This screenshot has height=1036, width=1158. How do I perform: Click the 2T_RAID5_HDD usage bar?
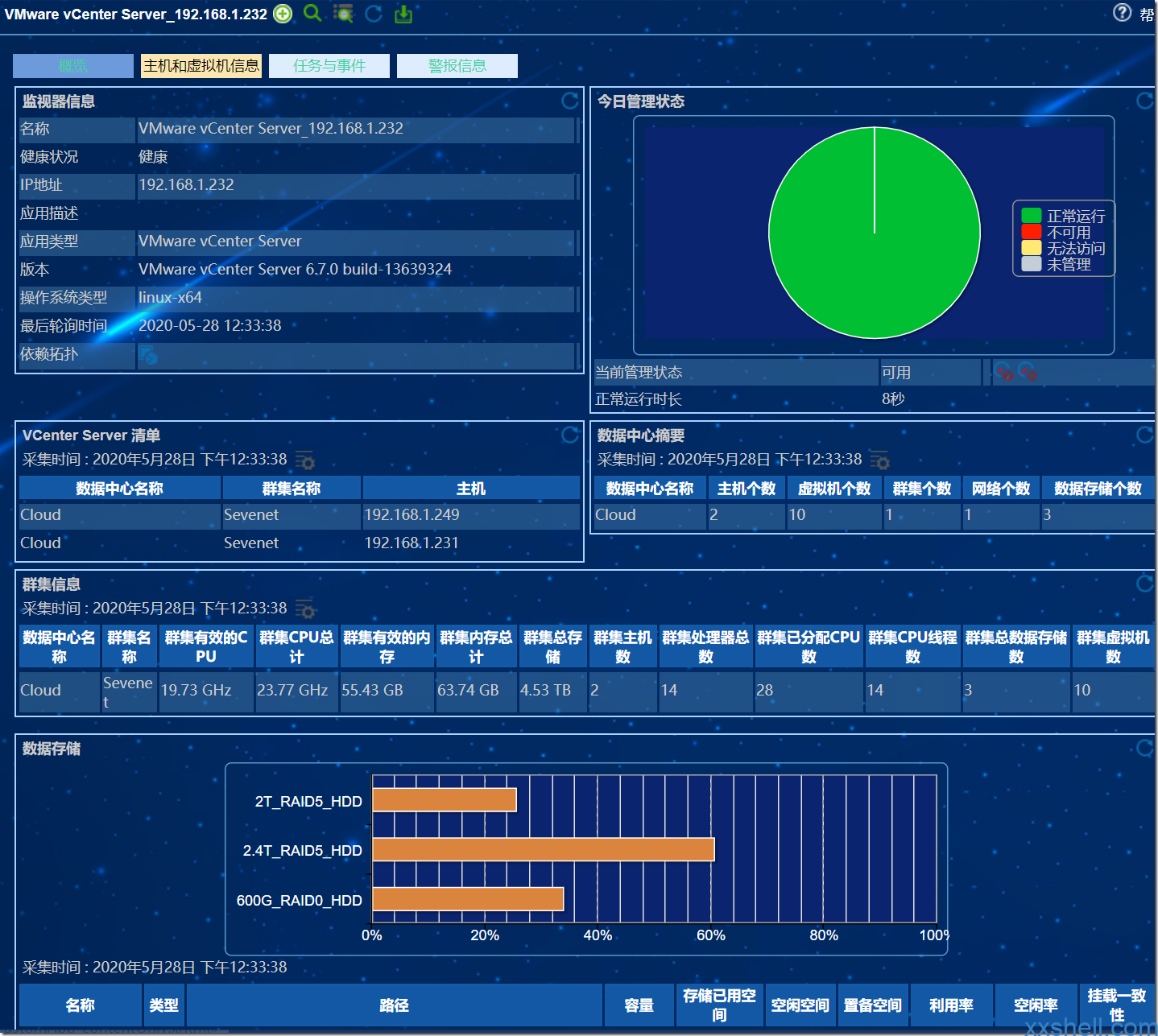coord(445,800)
